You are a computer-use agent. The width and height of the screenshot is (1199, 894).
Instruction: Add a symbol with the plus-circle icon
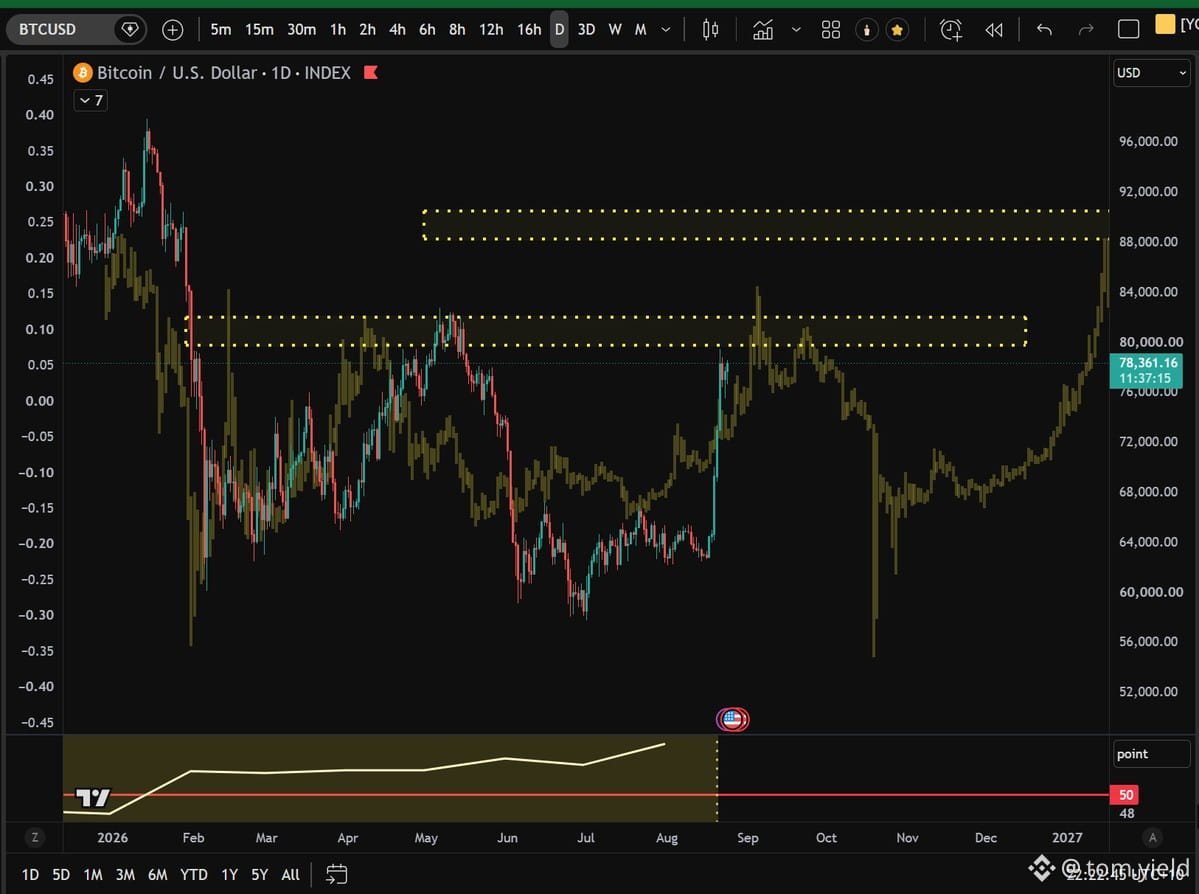[x=173, y=30]
